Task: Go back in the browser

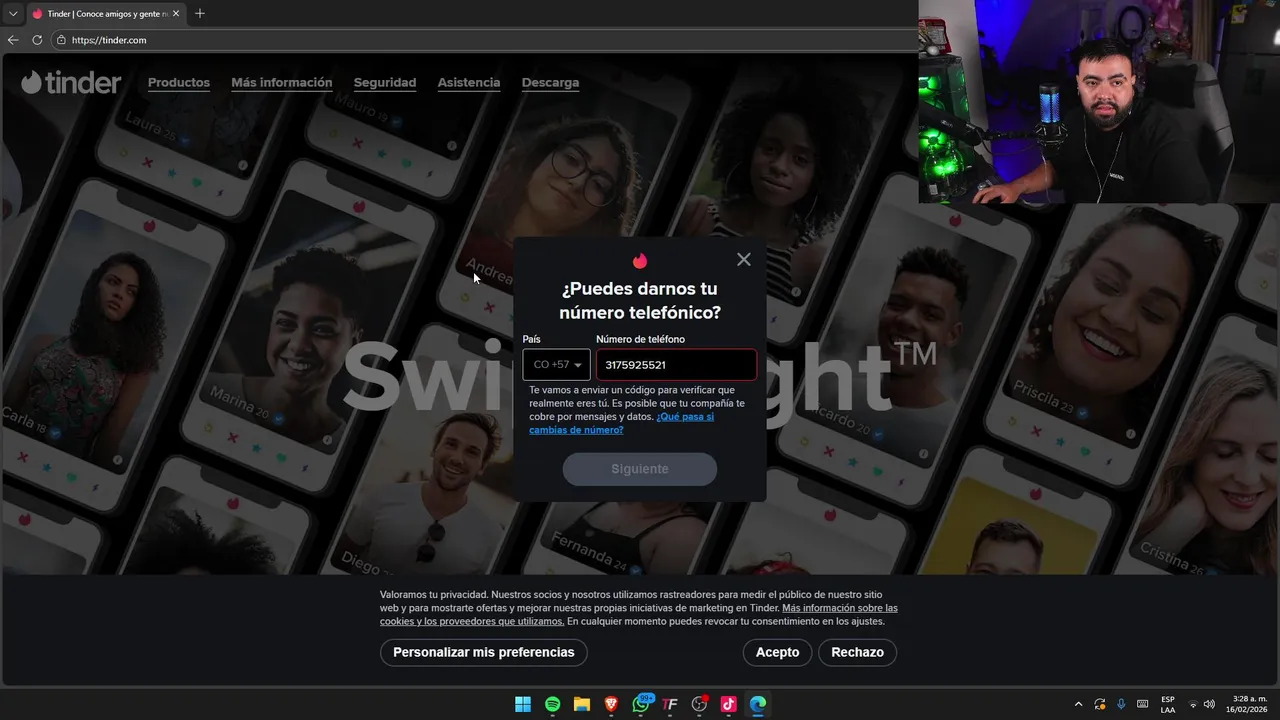Action: click(x=13, y=40)
